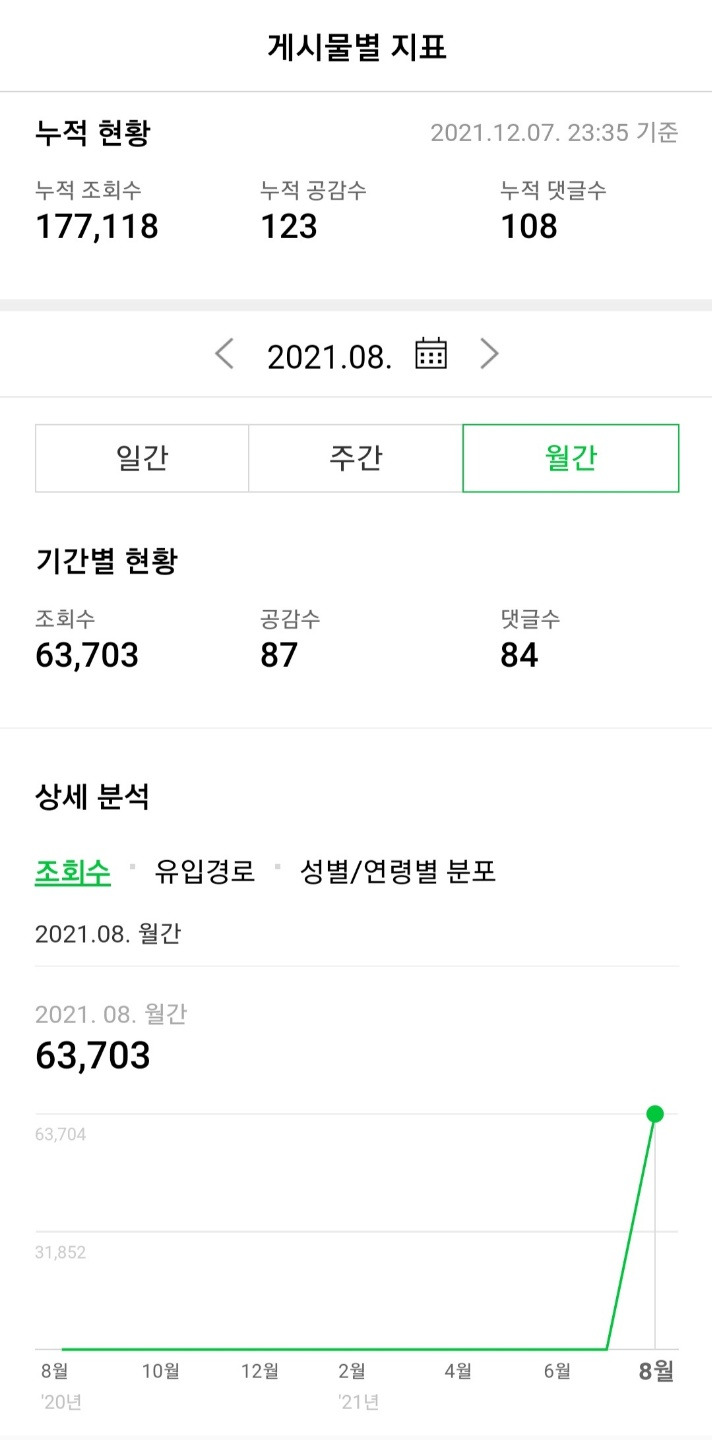The width and height of the screenshot is (712, 1440).
Task: Switch to the 주간 (weekly) tab
Action: click(355, 458)
